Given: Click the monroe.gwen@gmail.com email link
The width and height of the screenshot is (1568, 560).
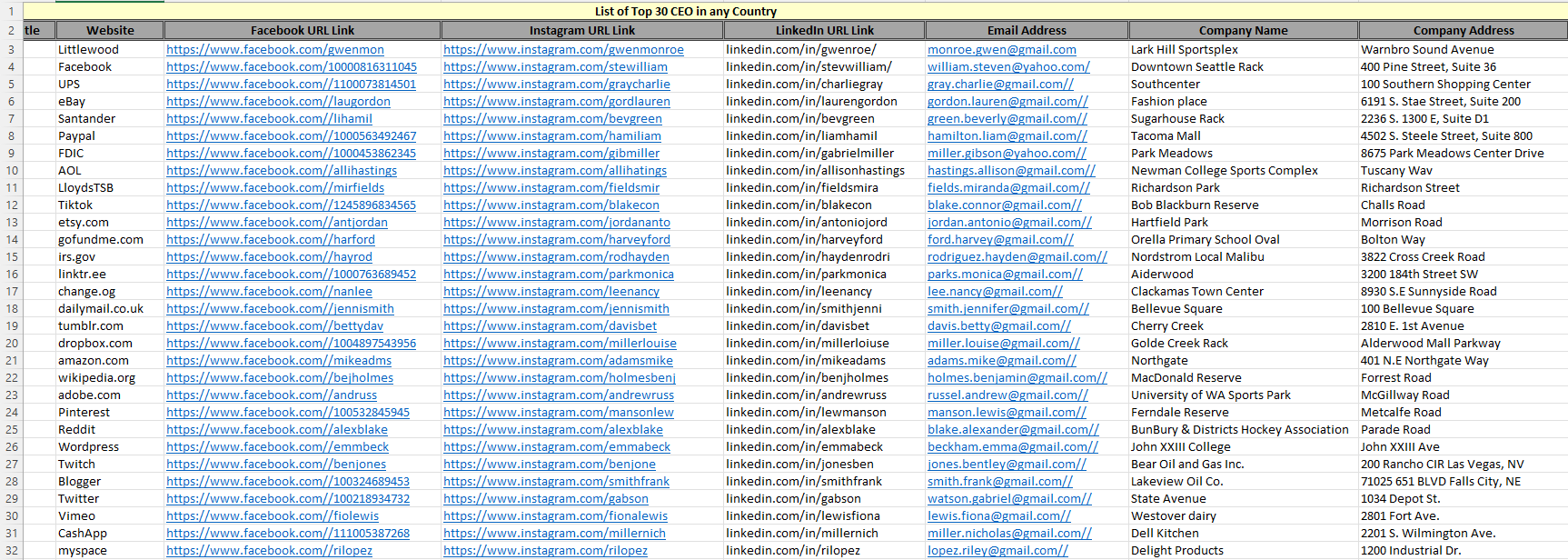Looking at the screenshot, I should (x=1001, y=50).
